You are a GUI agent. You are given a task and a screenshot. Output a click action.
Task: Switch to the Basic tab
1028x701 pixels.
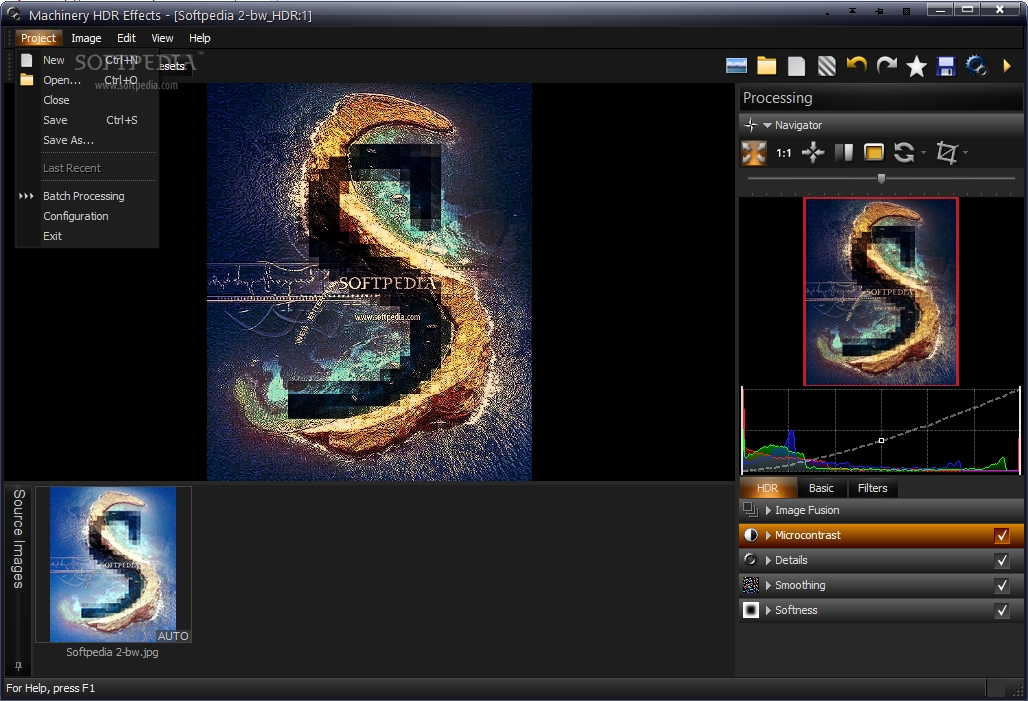pyautogui.click(x=821, y=488)
